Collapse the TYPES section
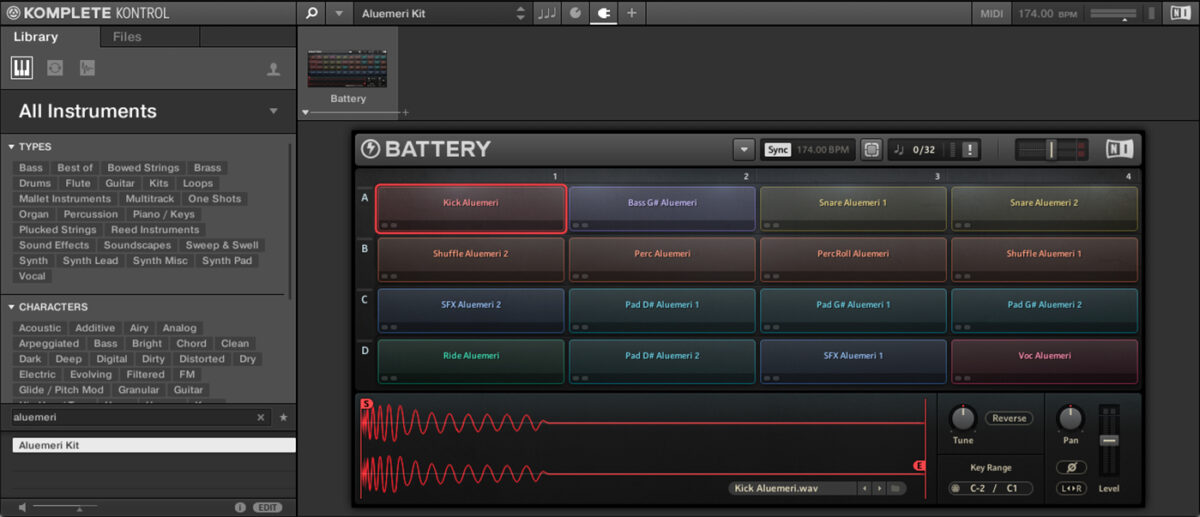The width and height of the screenshot is (1200, 517). click(x=10, y=147)
